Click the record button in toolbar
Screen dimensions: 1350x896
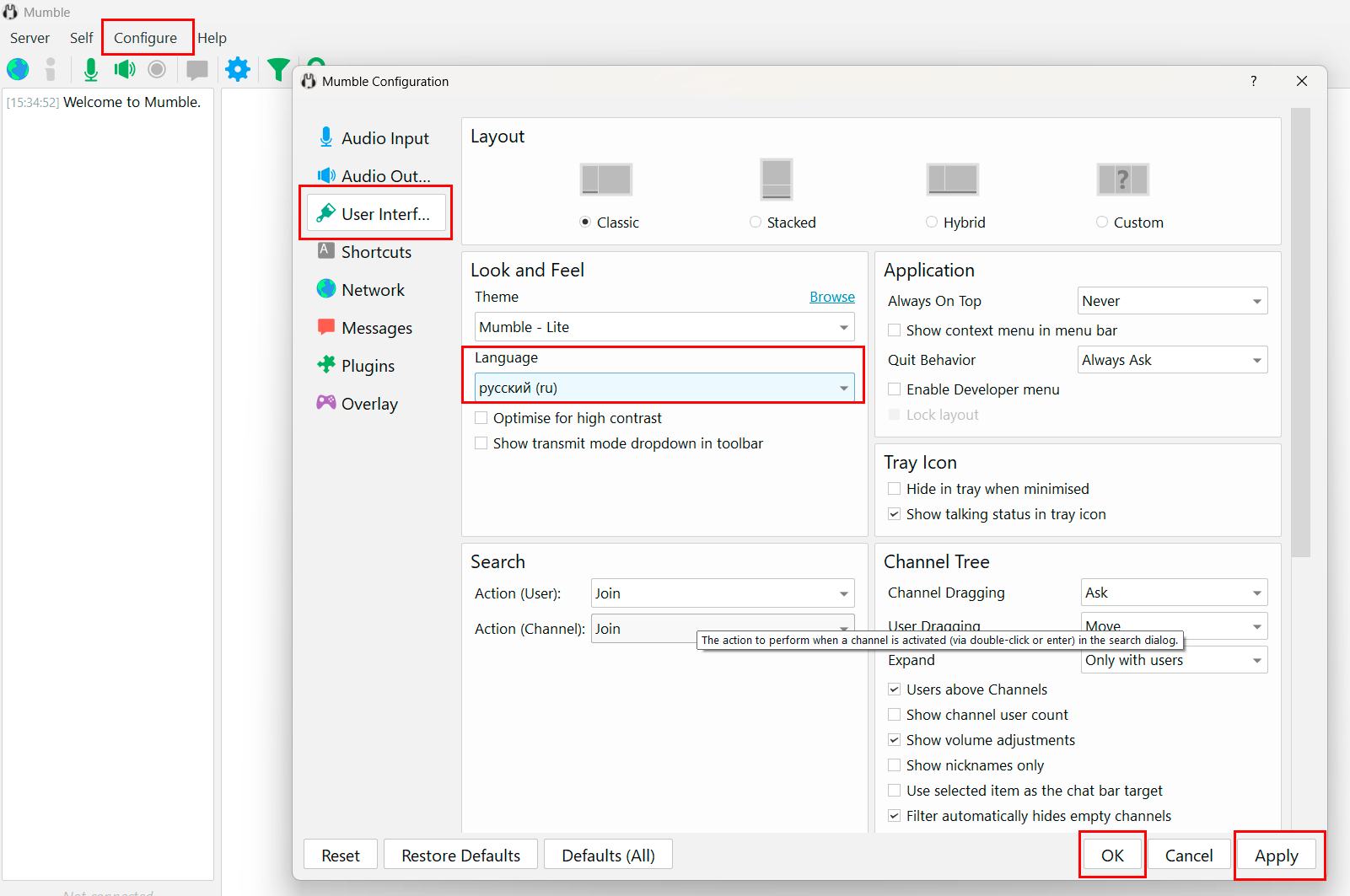click(157, 69)
